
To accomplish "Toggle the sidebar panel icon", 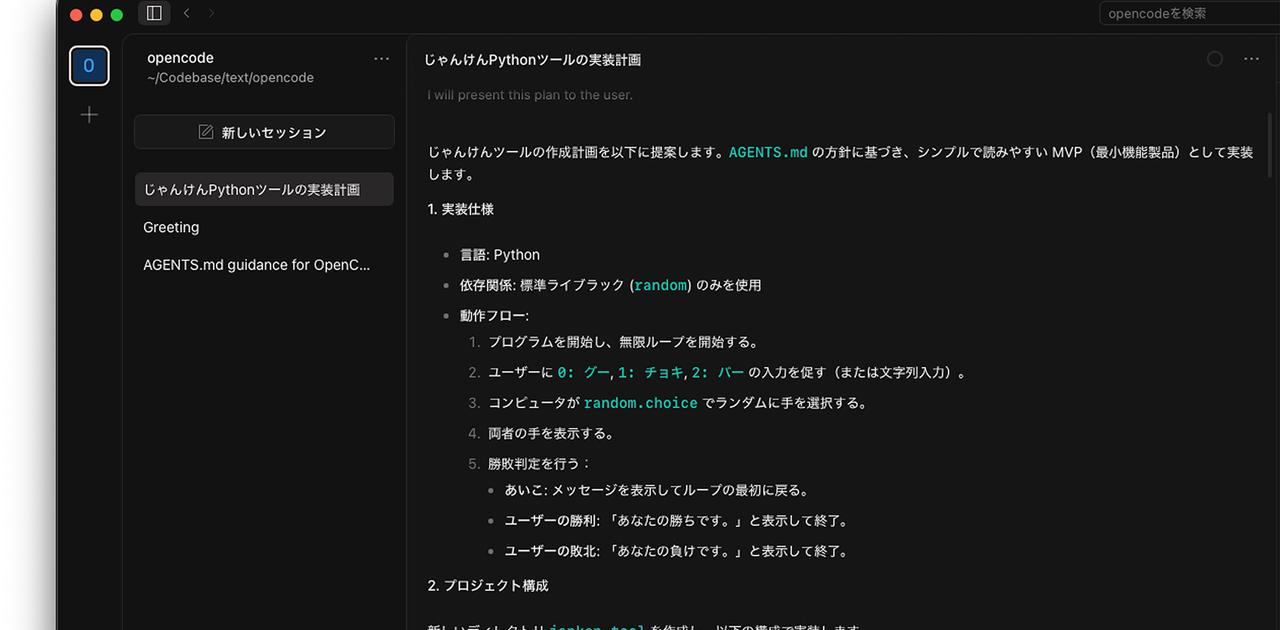I will click(154, 13).
